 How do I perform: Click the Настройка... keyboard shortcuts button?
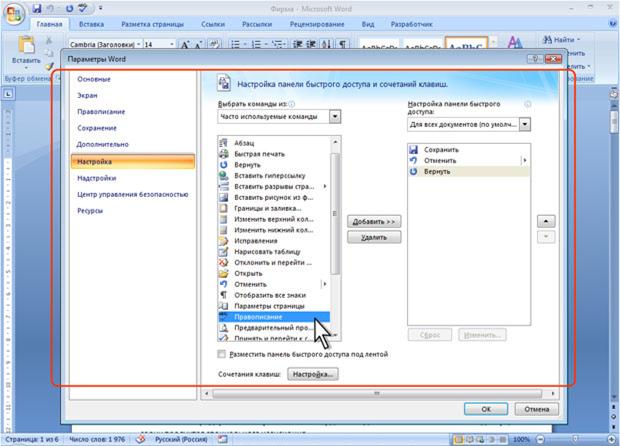pos(313,374)
